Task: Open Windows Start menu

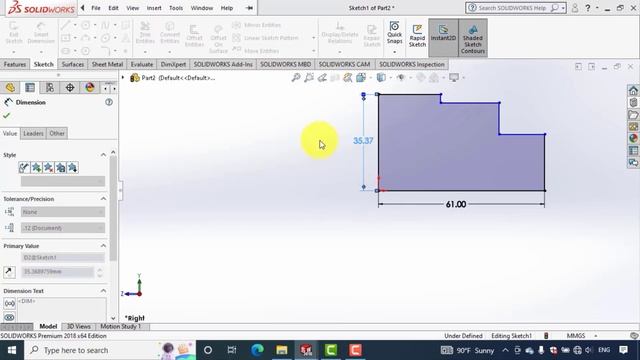Action: coord(12,350)
